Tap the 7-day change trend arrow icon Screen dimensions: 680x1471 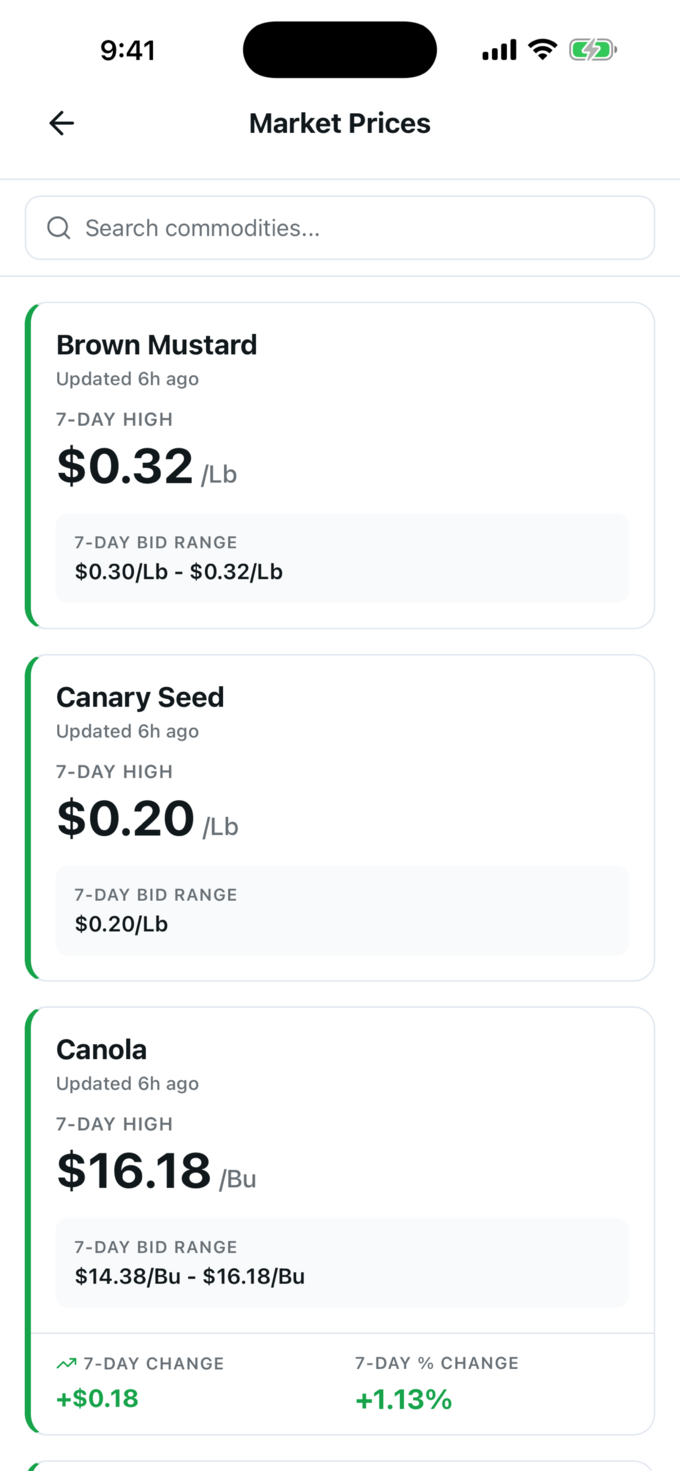point(67,1363)
